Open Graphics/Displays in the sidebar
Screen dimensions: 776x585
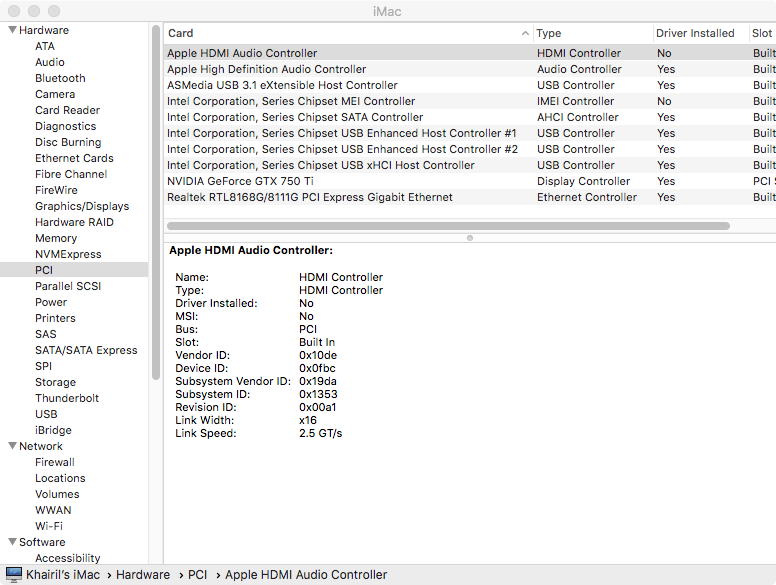tap(82, 206)
